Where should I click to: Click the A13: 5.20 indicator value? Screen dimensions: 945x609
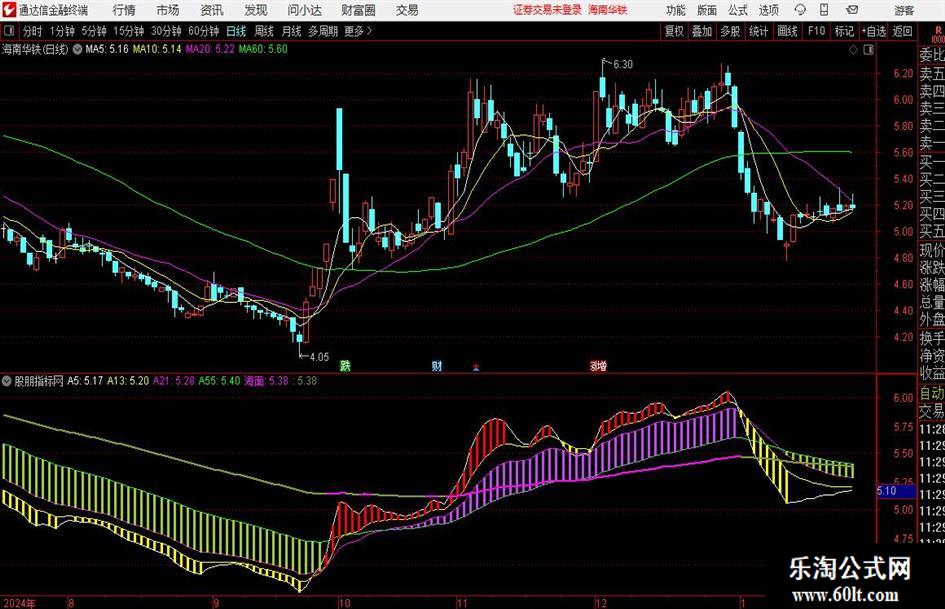pos(128,381)
